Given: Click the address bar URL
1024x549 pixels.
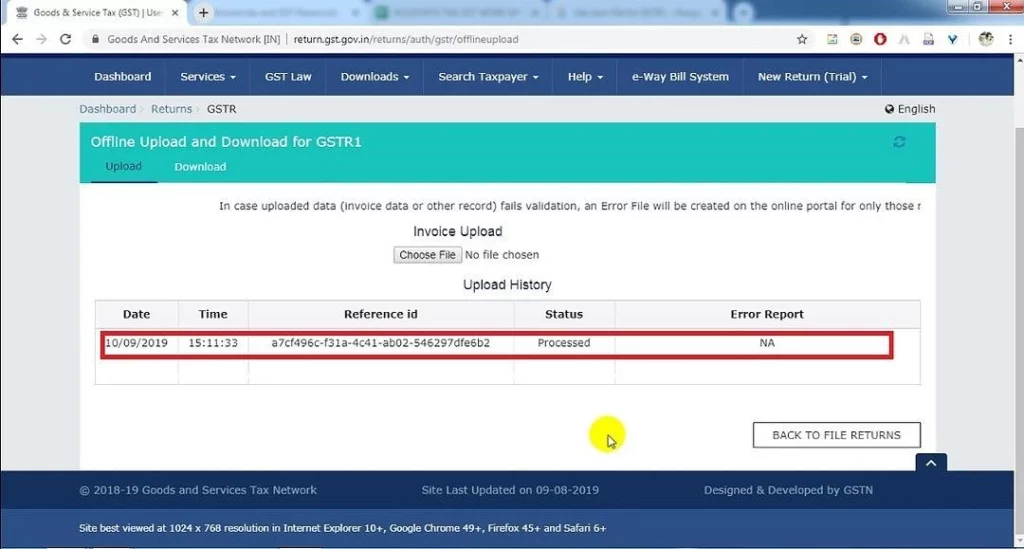Looking at the screenshot, I should click(x=406, y=39).
